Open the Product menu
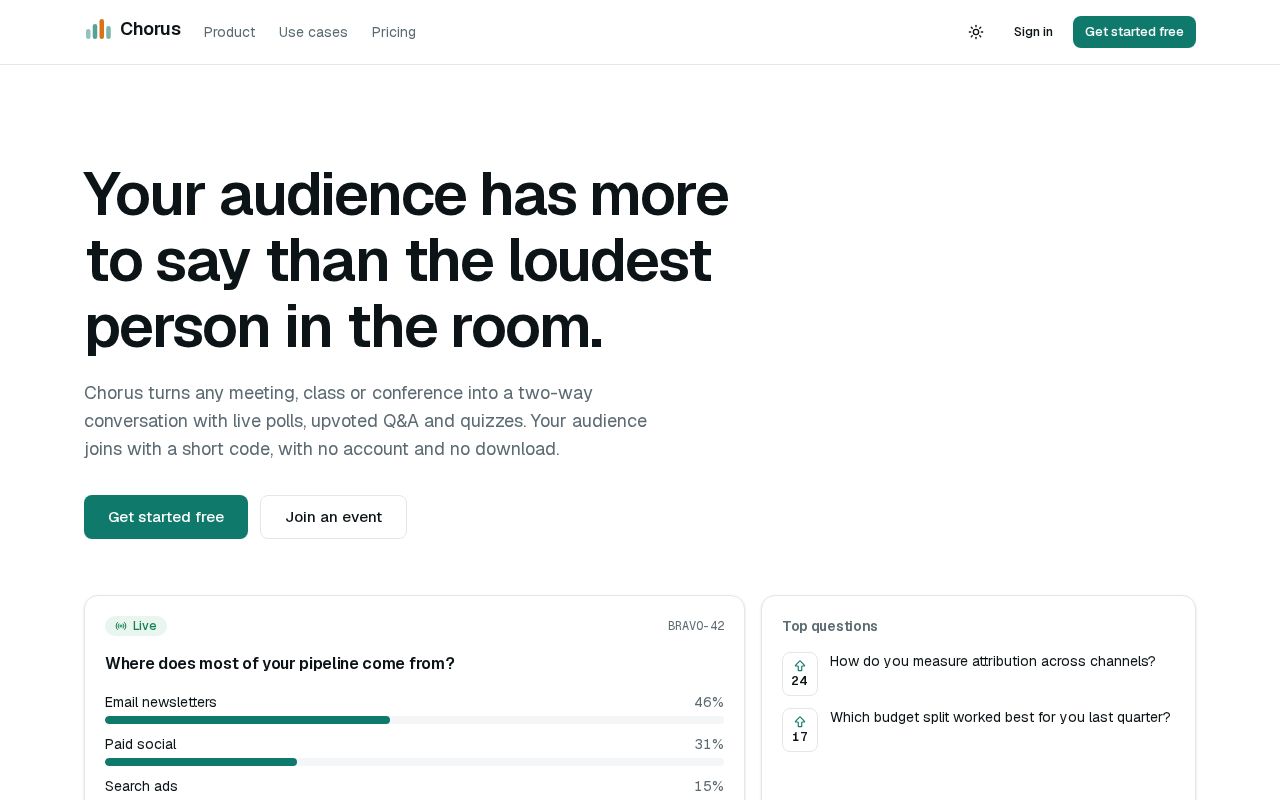Viewport: 1280px width, 800px height. coord(229,32)
